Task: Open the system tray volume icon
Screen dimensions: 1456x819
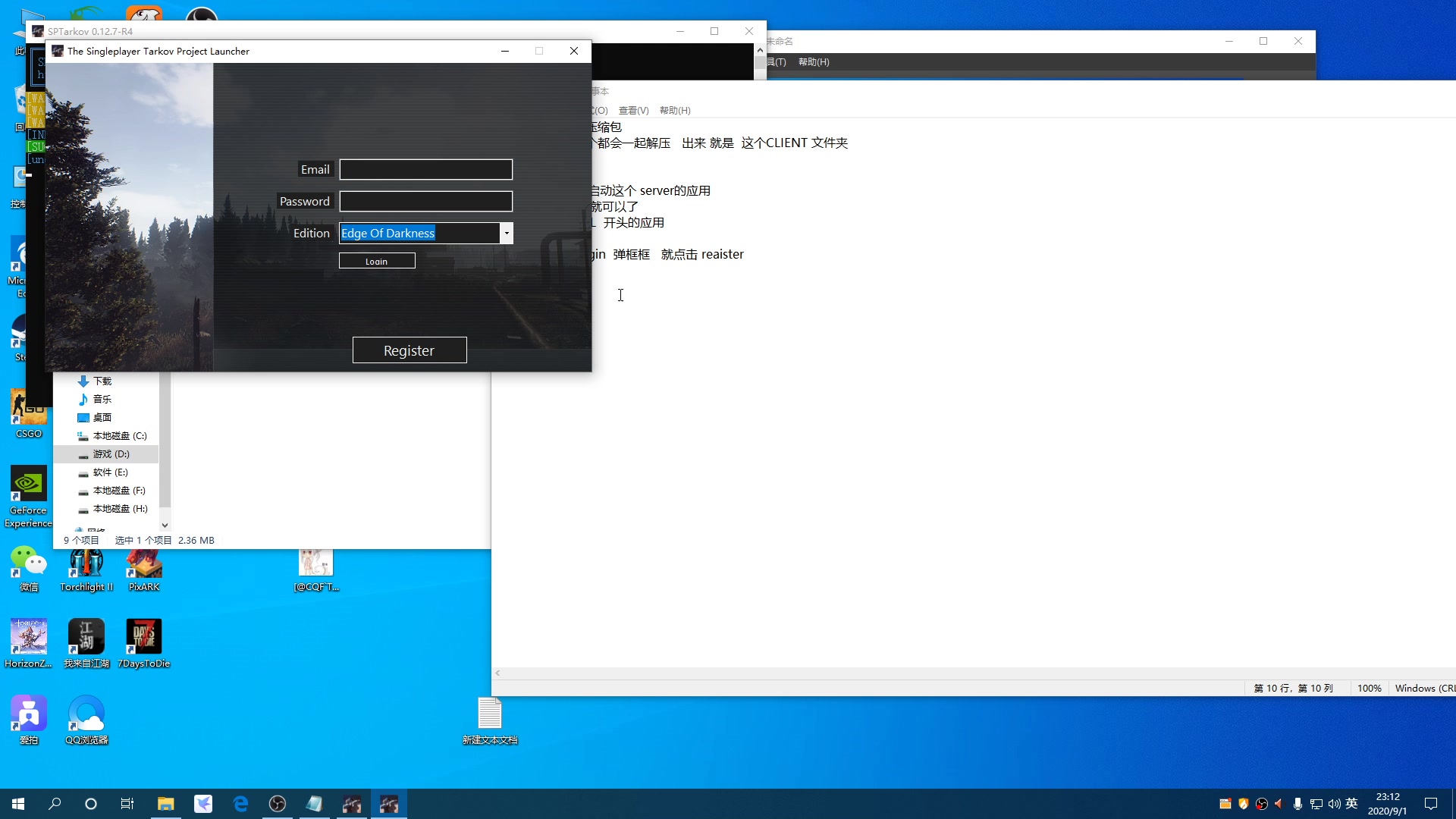Action: (x=1334, y=804)
